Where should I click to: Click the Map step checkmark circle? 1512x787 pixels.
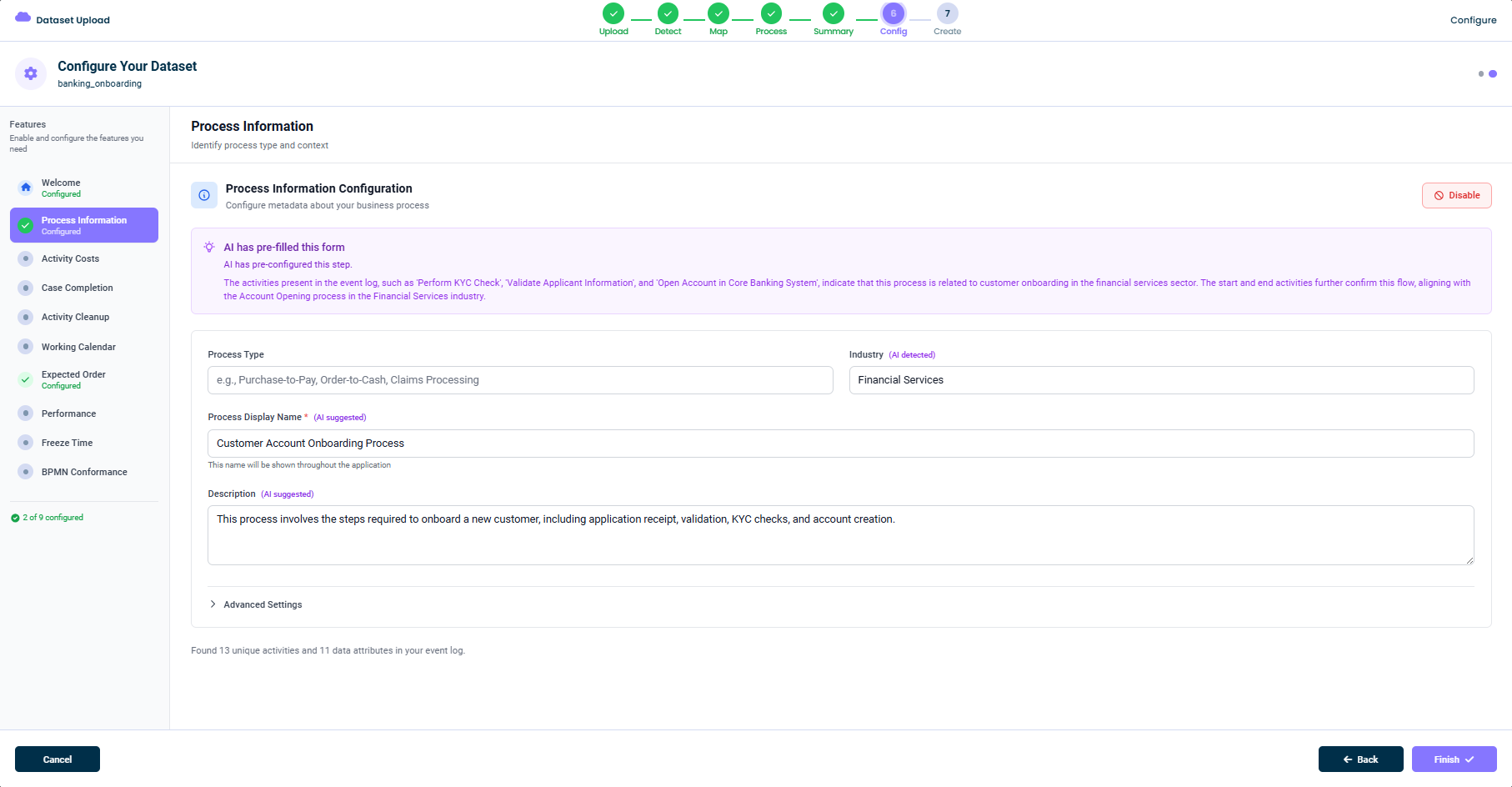(x=718, y=13)
